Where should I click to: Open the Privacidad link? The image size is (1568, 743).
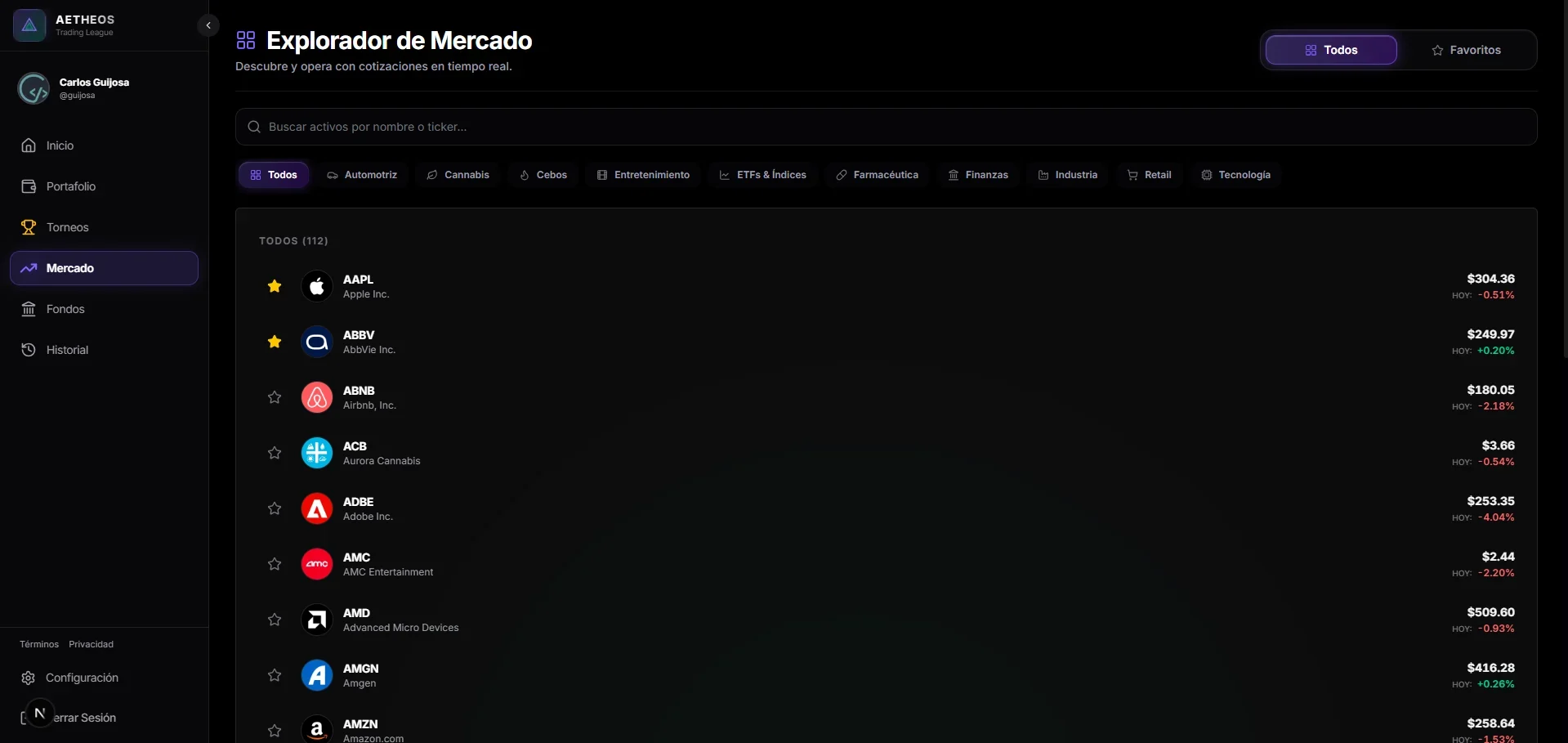92,644
